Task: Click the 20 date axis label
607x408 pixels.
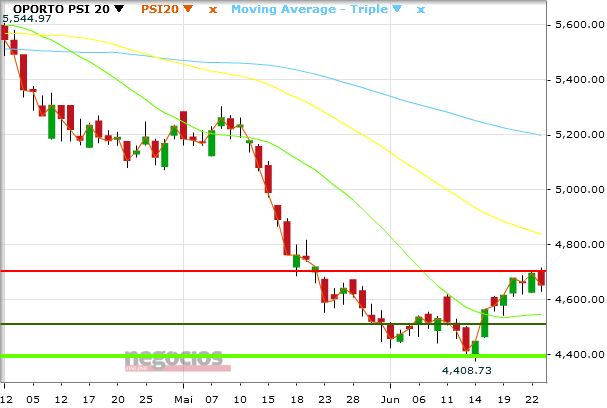Action: click(118, 399)
